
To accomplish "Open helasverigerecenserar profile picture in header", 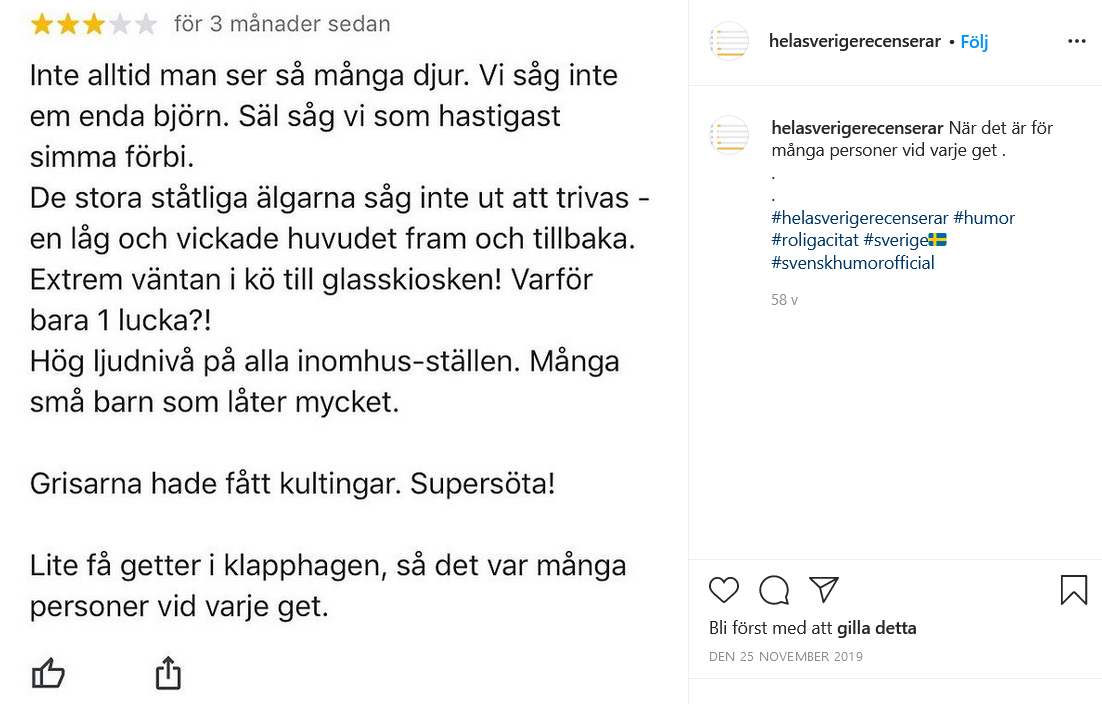I will [x=729, y=41].
